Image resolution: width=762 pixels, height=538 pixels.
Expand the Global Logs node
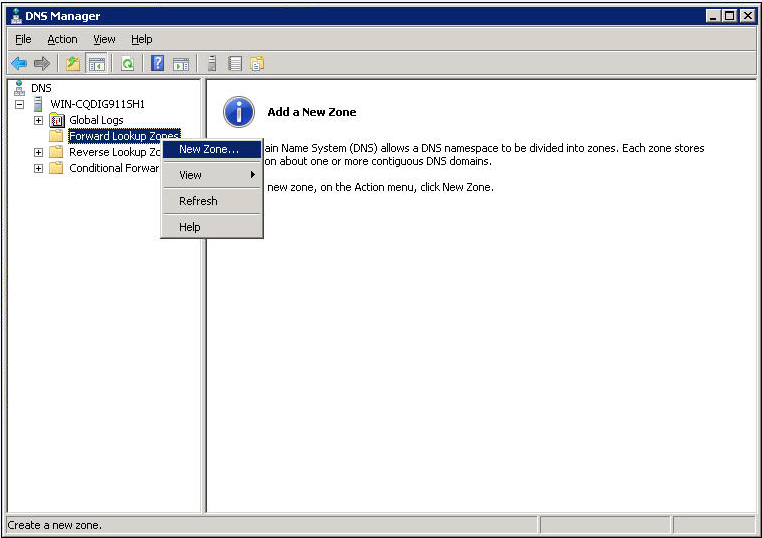tap(38, 121)
